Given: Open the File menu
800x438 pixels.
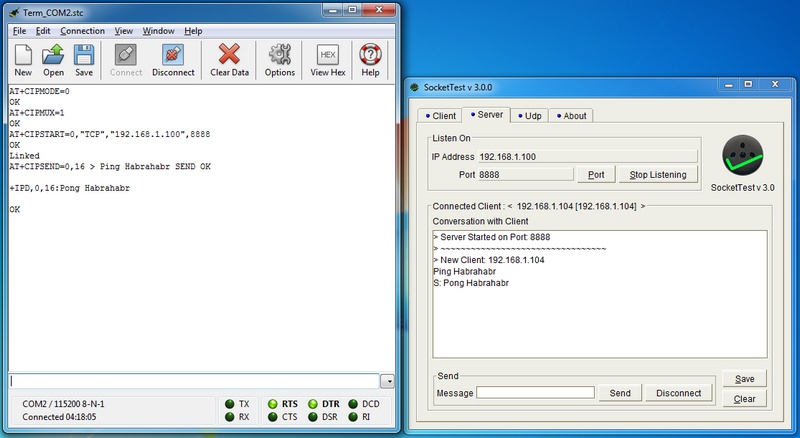Looking at the screenshot, I should coord(19,31).
